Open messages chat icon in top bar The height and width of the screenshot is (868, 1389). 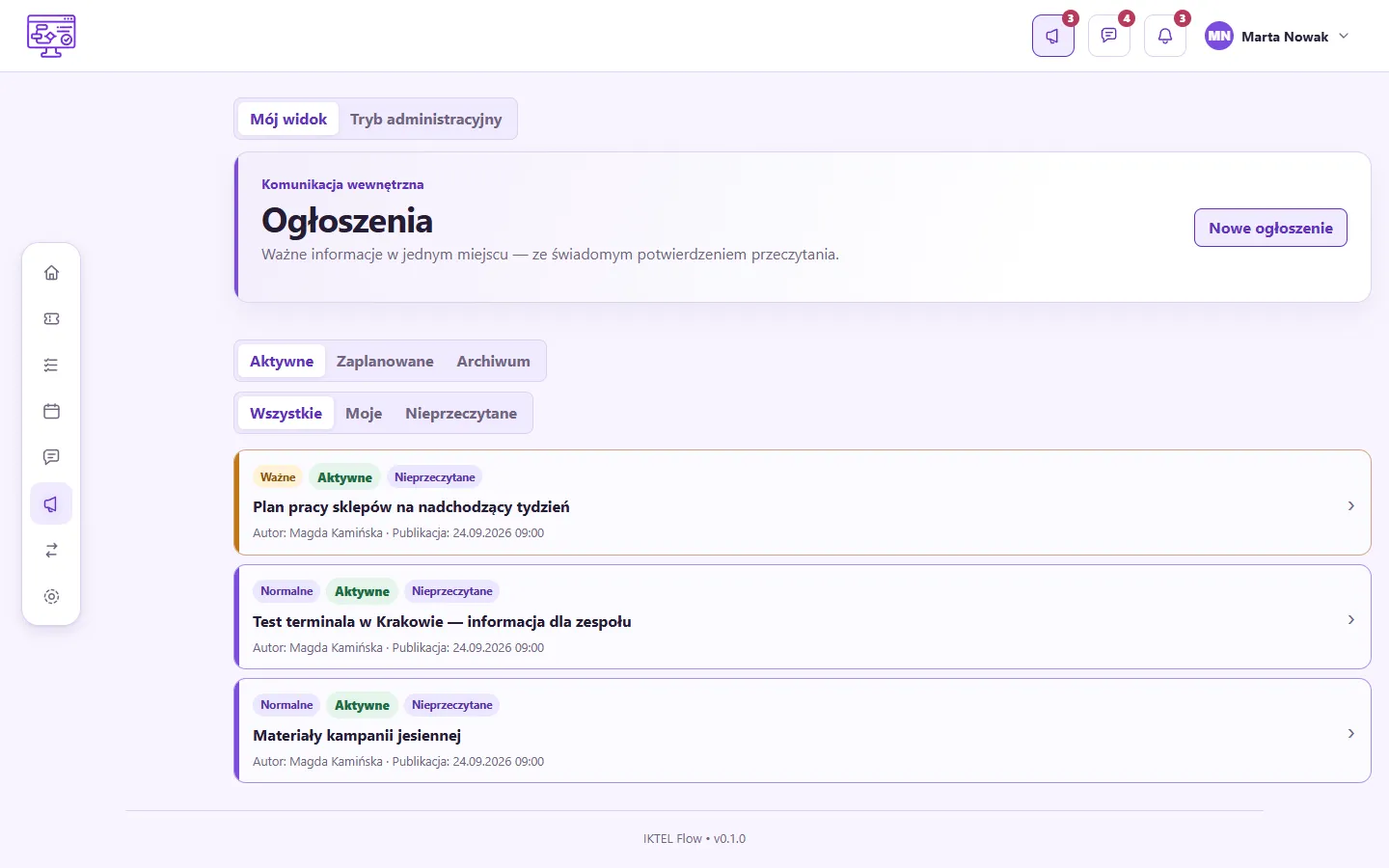tap(1108, 36)
